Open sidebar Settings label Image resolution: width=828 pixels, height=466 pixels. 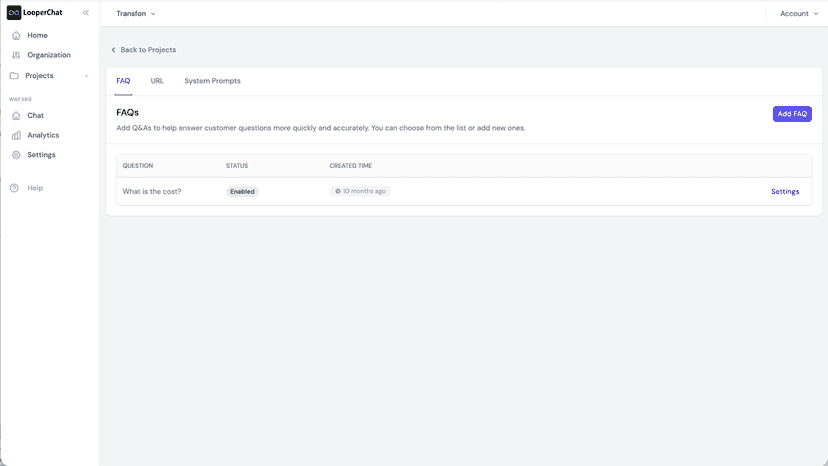coord(41,155)
